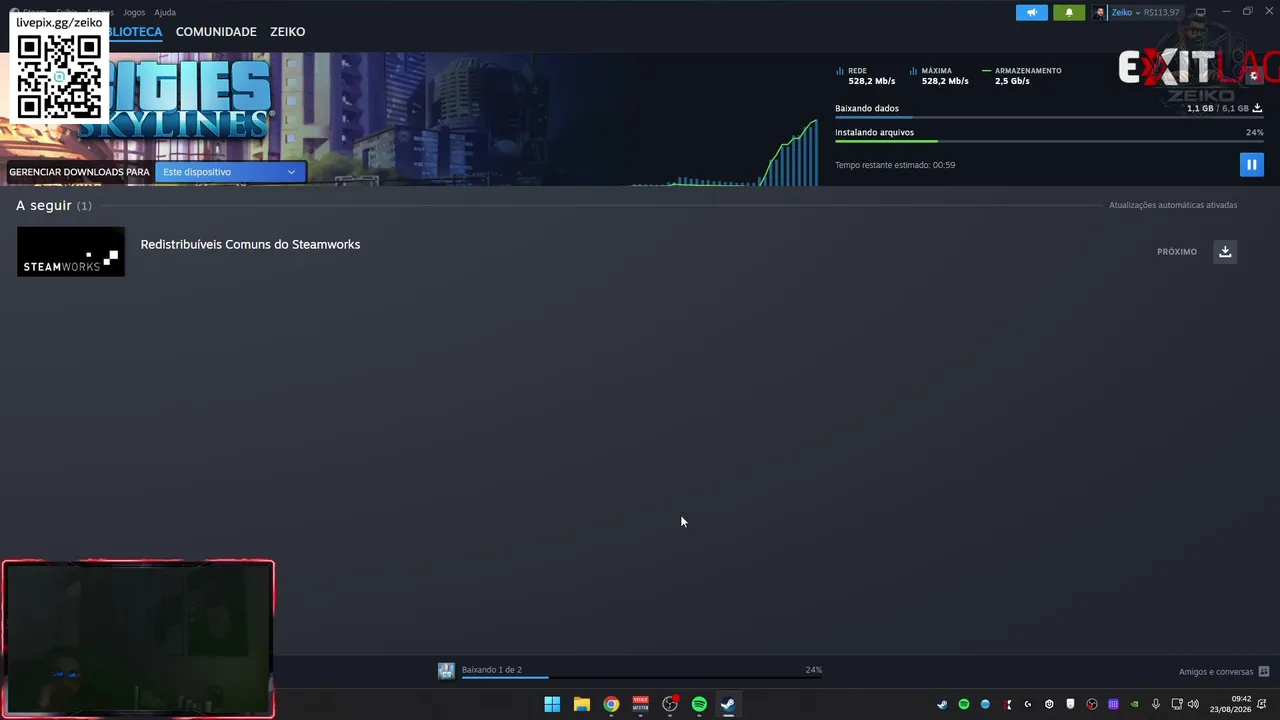Open Spotify from the taskbar

(699, 704)
